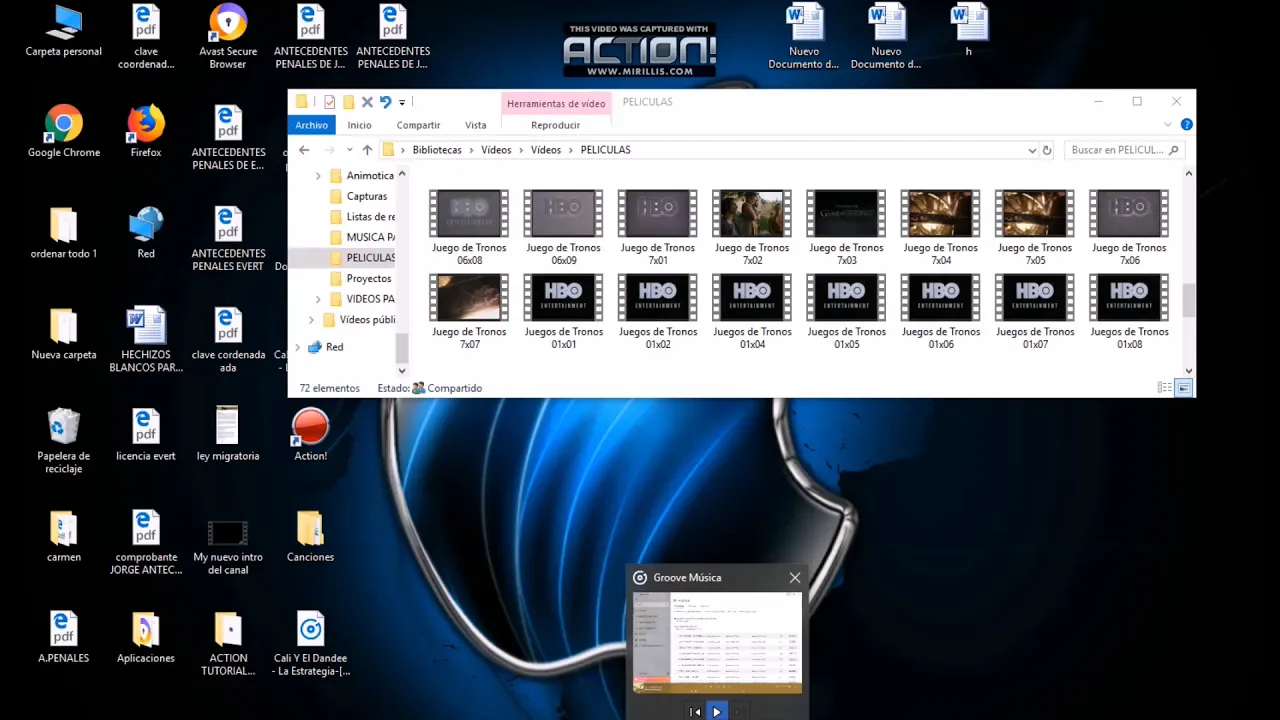1280x720 pixels.
Task: Open recent locations dropdown arrow
Action: pos(349,150)
